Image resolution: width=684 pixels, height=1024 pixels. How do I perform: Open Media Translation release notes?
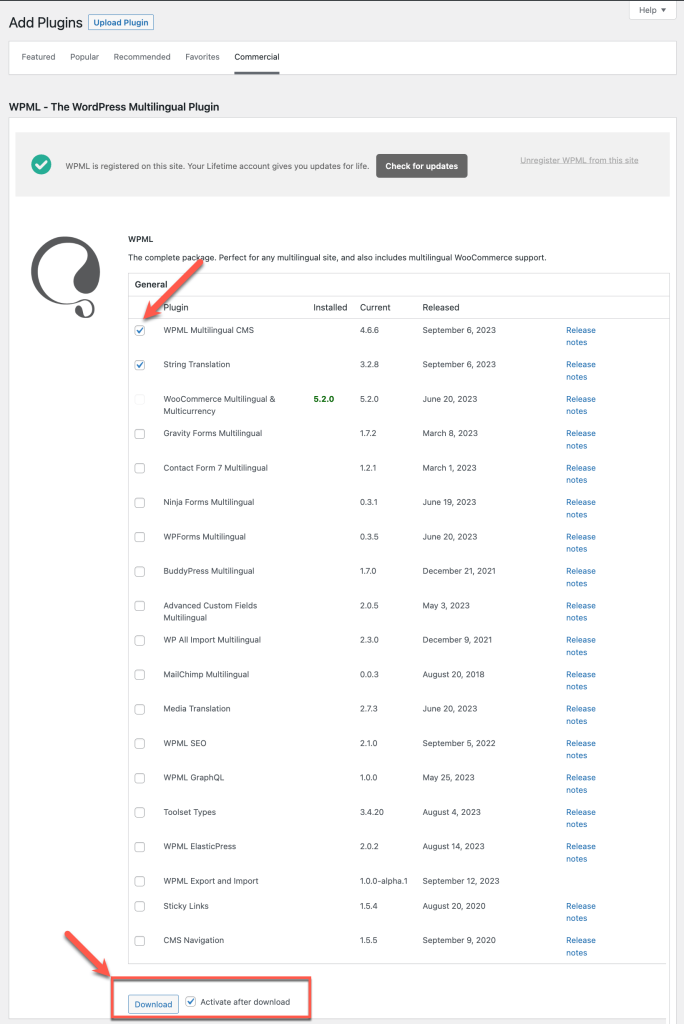[581, 715]
